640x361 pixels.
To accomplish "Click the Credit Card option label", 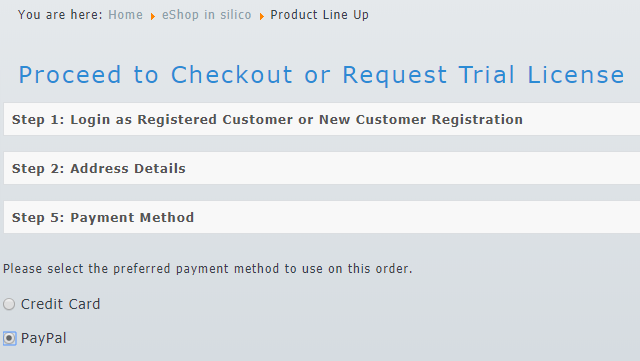I will (x=60, y=304).
